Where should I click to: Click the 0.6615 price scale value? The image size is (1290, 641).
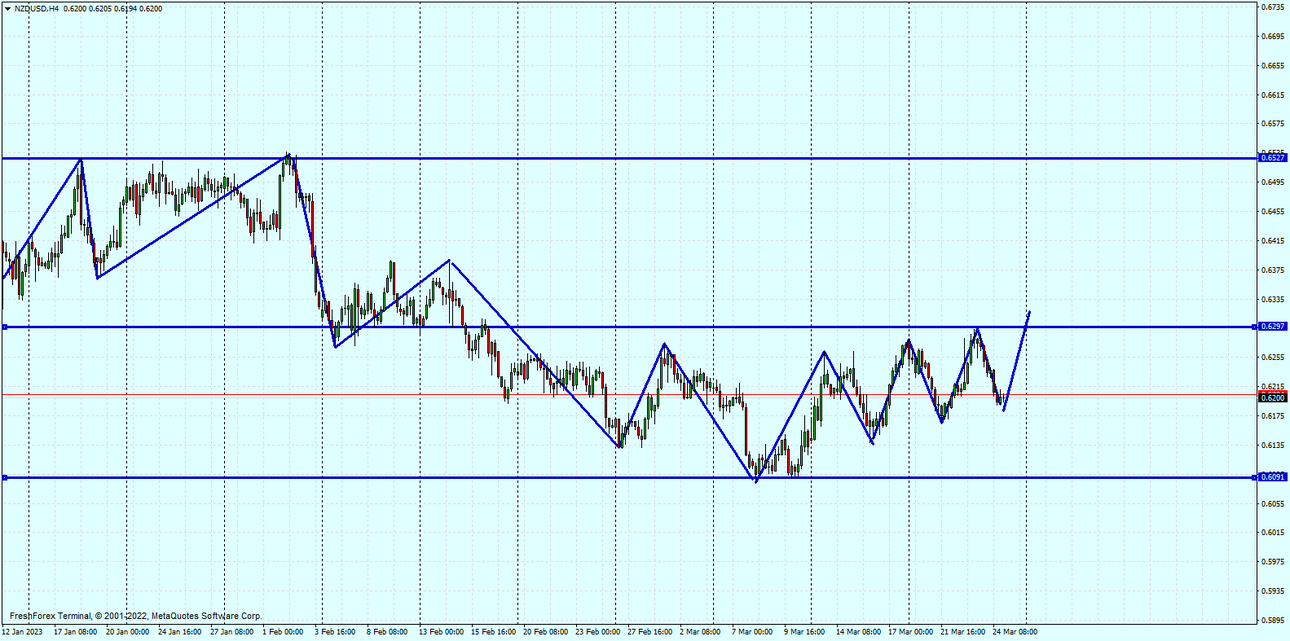tap(1273, 95)
